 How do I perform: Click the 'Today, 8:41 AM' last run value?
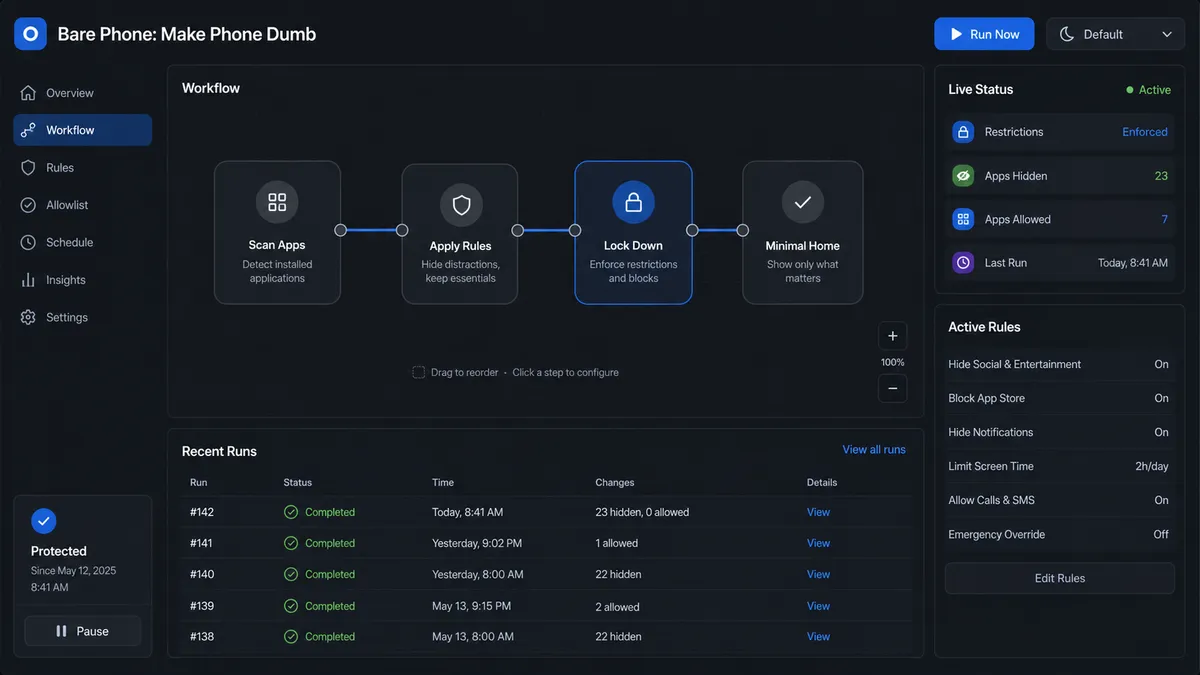1132,263
